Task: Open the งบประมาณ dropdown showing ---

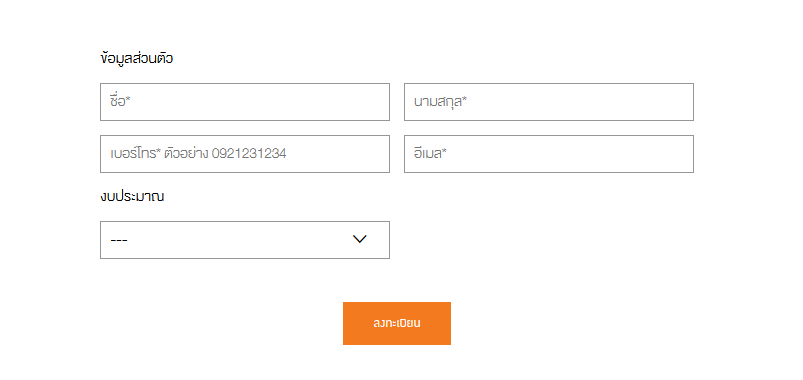Action: coord(245,240)
